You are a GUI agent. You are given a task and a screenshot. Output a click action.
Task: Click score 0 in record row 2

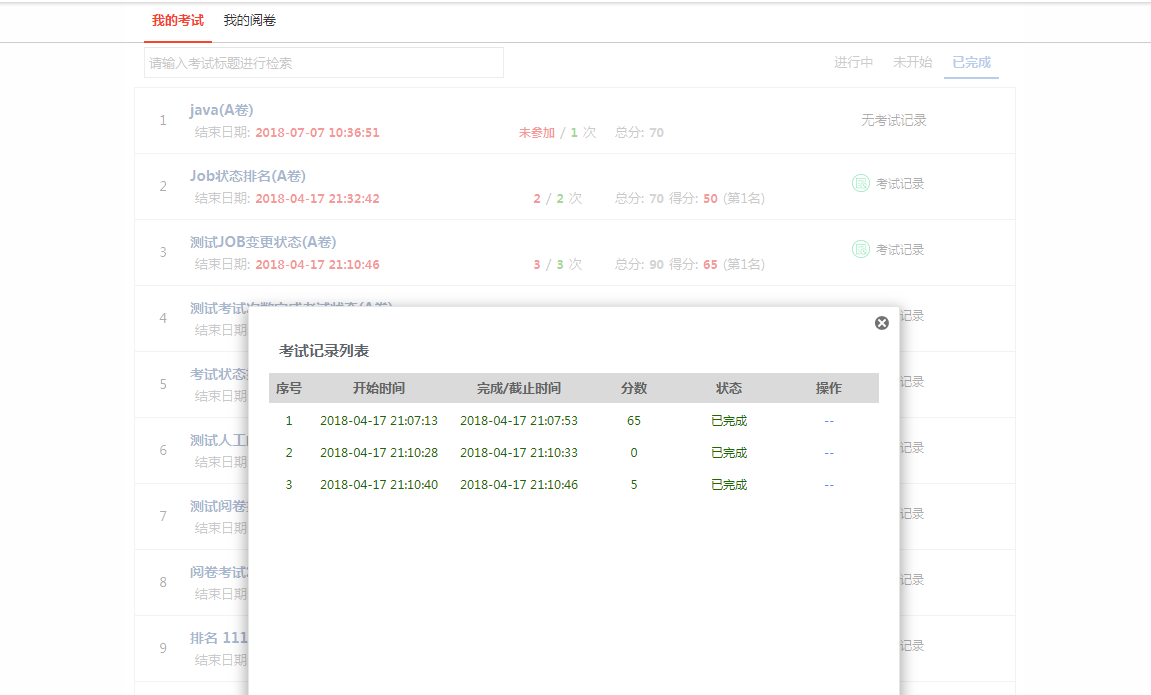coord(633,453)
